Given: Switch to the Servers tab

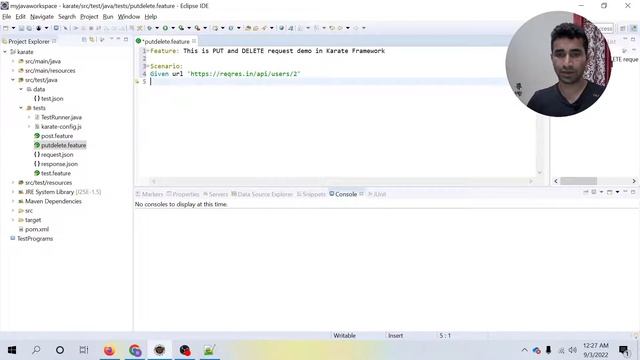Looking at the screenshot, I should (216, 194).
